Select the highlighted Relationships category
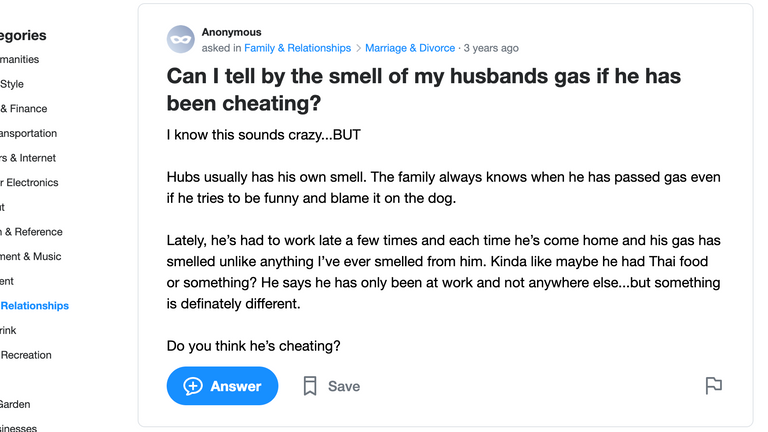Viewport: 768px width, 432px height. [34, 306]
